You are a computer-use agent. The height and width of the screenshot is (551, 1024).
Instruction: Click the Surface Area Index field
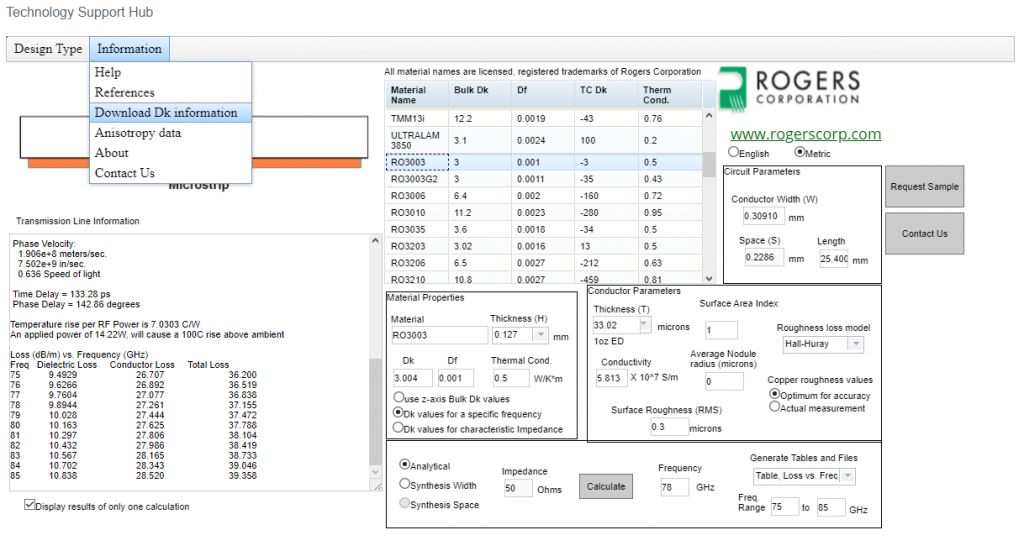[x=721, y=330]
